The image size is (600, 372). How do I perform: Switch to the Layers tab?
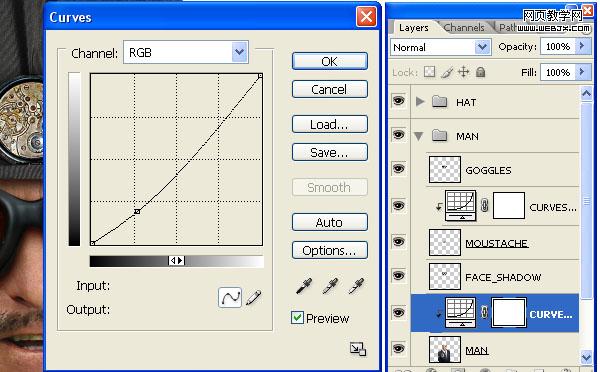click(x=413, y=28)
